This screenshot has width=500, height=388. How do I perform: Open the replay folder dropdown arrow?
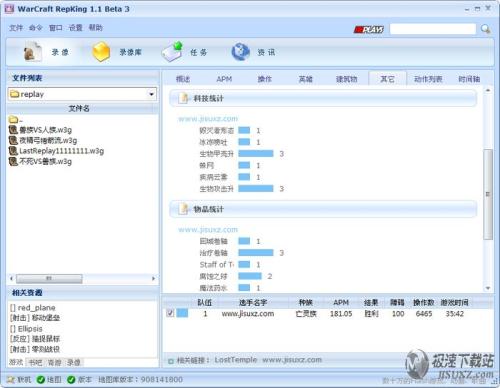pos(152,94)
